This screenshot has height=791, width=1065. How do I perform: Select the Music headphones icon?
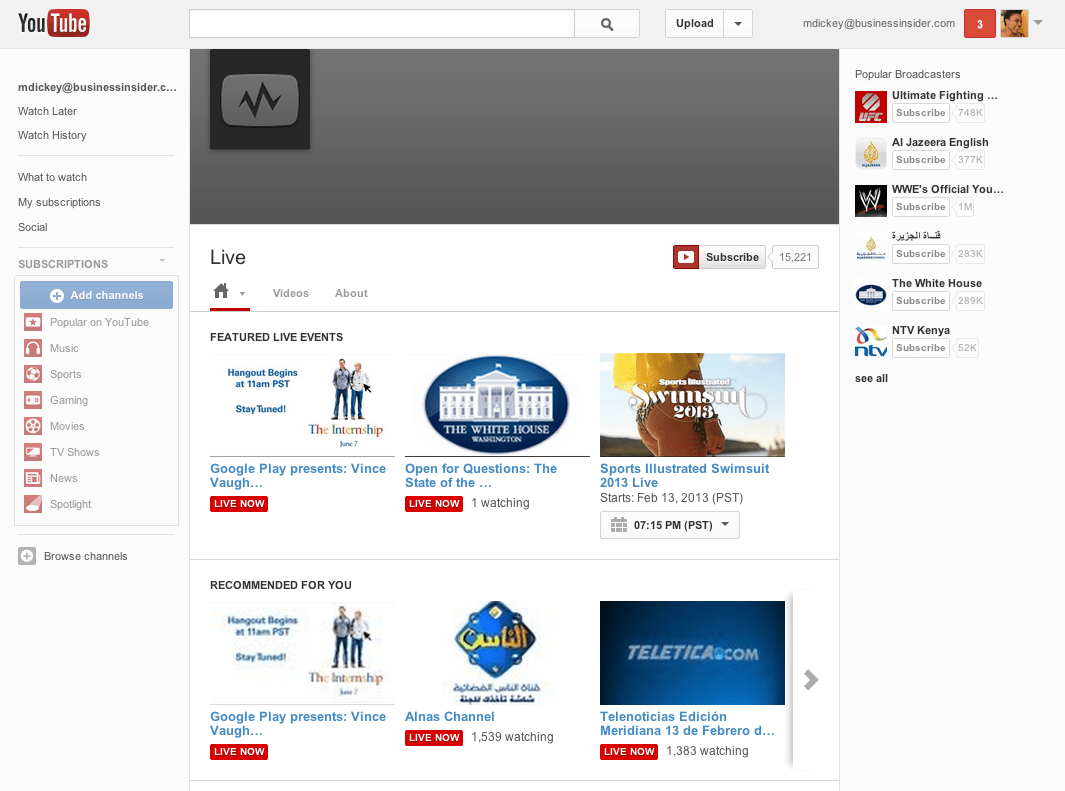coord(33,348)
